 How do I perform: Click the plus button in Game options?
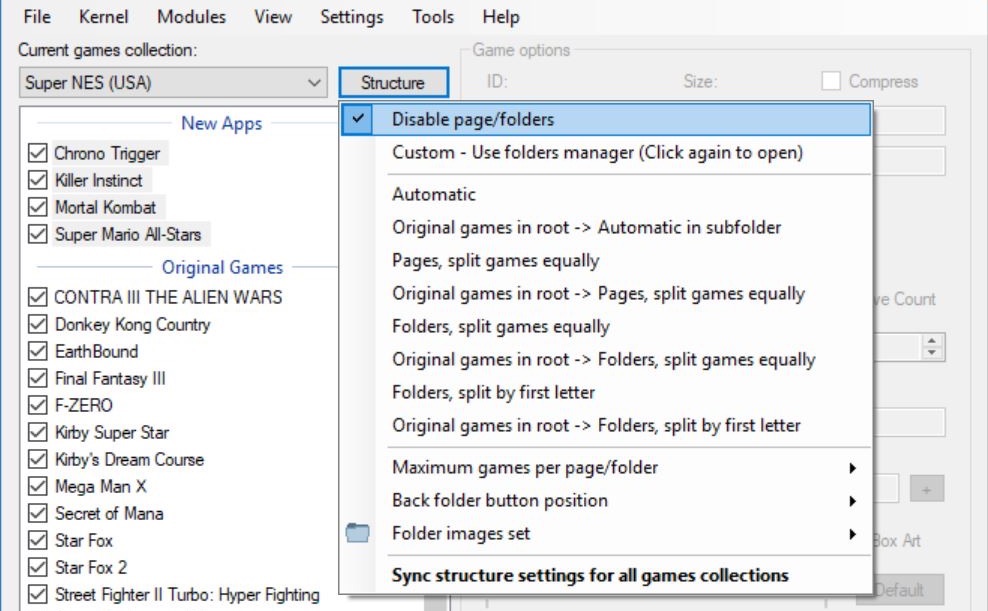pyautogui.click(x=926, y=489)
